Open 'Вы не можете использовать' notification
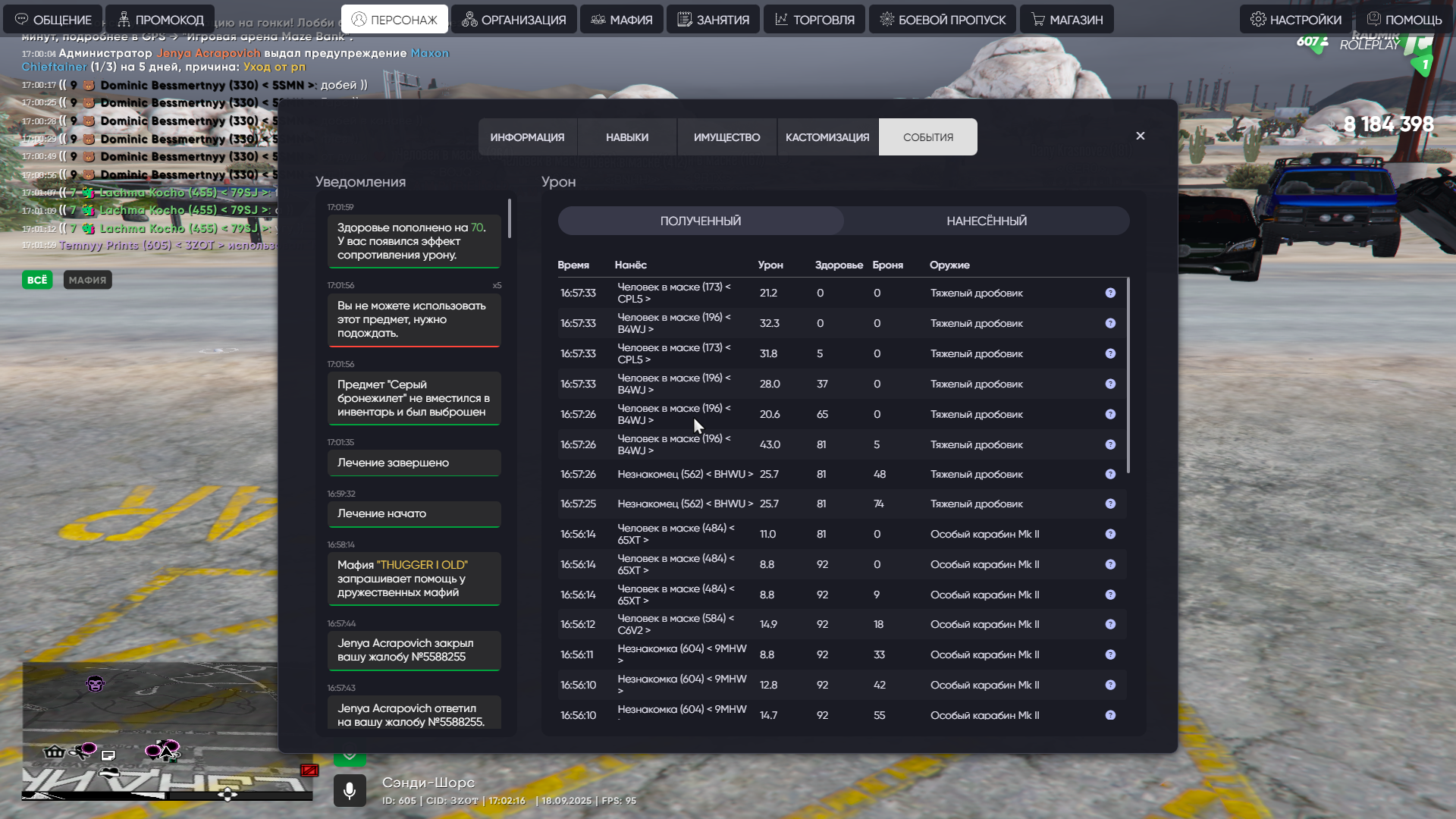This screenshot has height=819, width=1456. (x=414, y=320)
